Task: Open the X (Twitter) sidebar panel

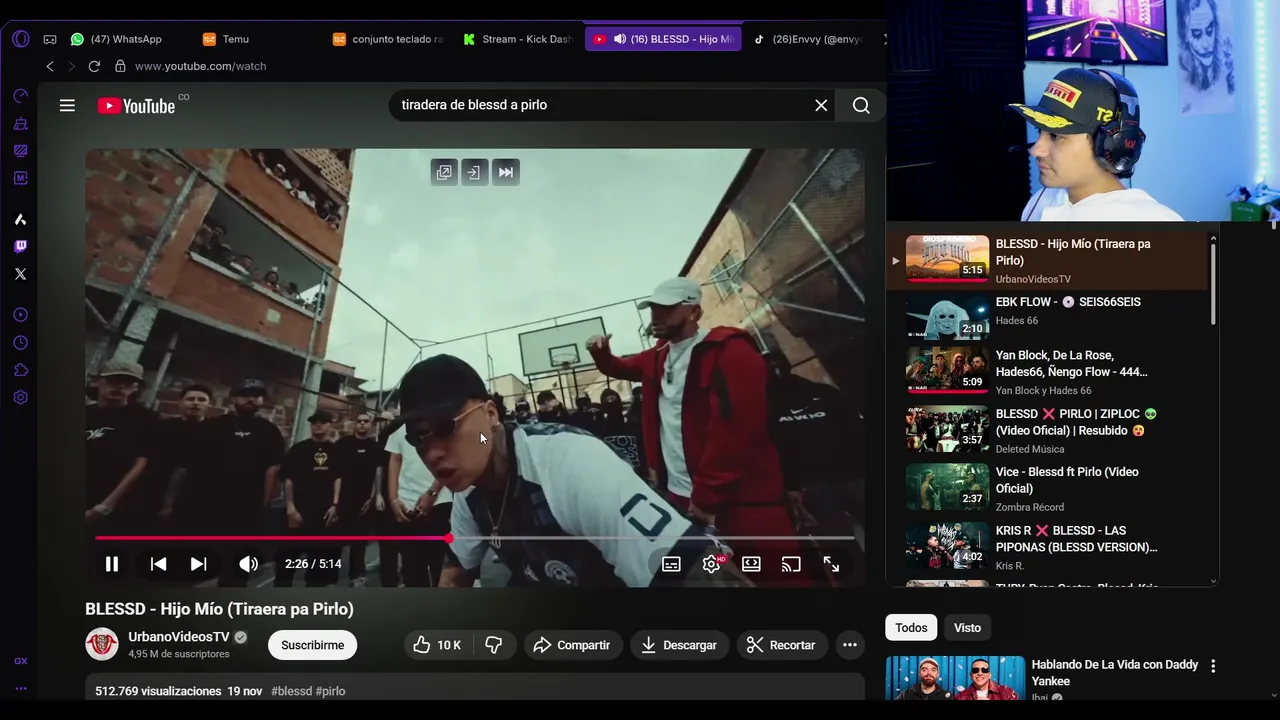Action: (x=20, y=274)
